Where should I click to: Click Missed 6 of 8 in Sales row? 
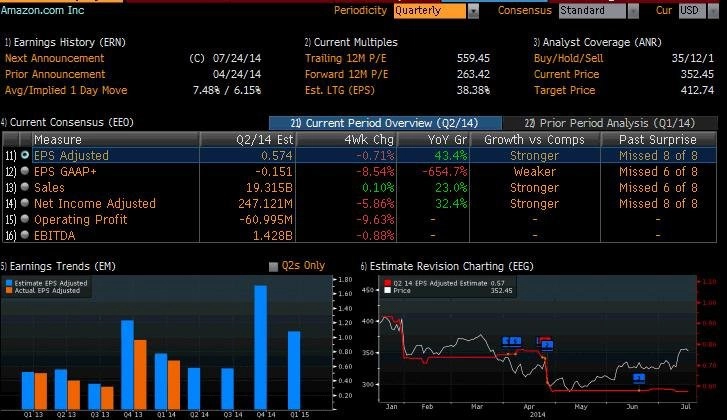point(658,187)
